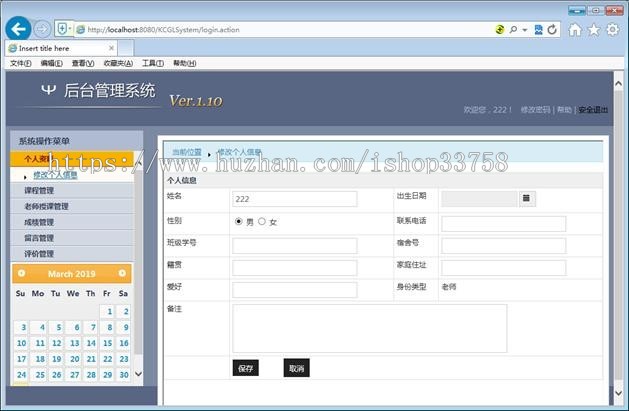Expand the 老师授课管理 menu section
Image resolution: width=629 pixels, height=411 pixels.
(x=72, y=207)
